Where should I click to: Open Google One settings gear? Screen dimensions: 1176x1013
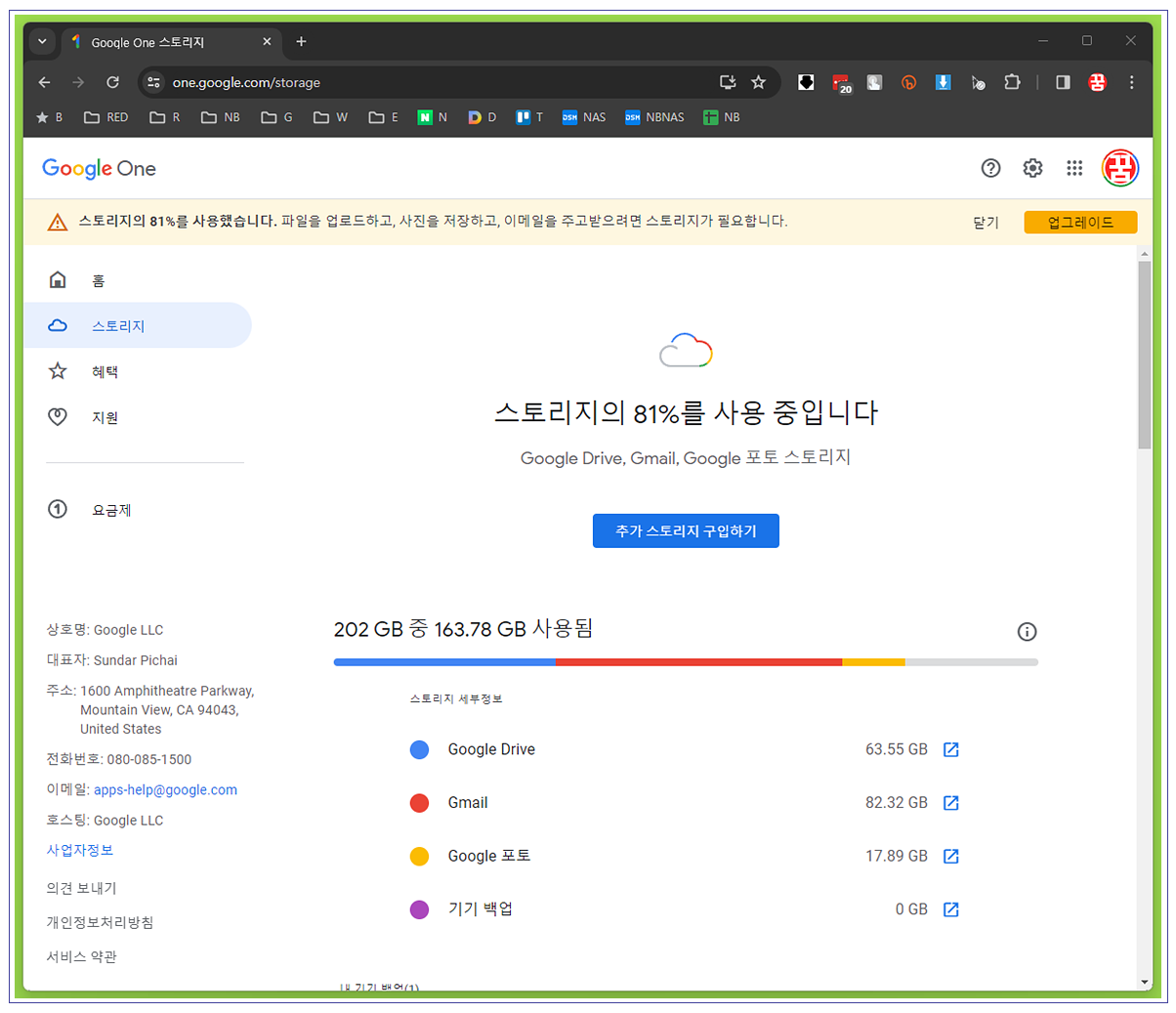tap(1032, 168)
